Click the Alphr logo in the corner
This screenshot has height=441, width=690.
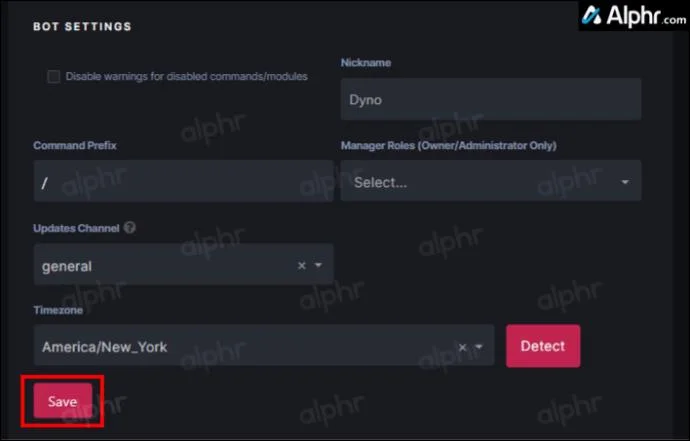click(633, 17)
